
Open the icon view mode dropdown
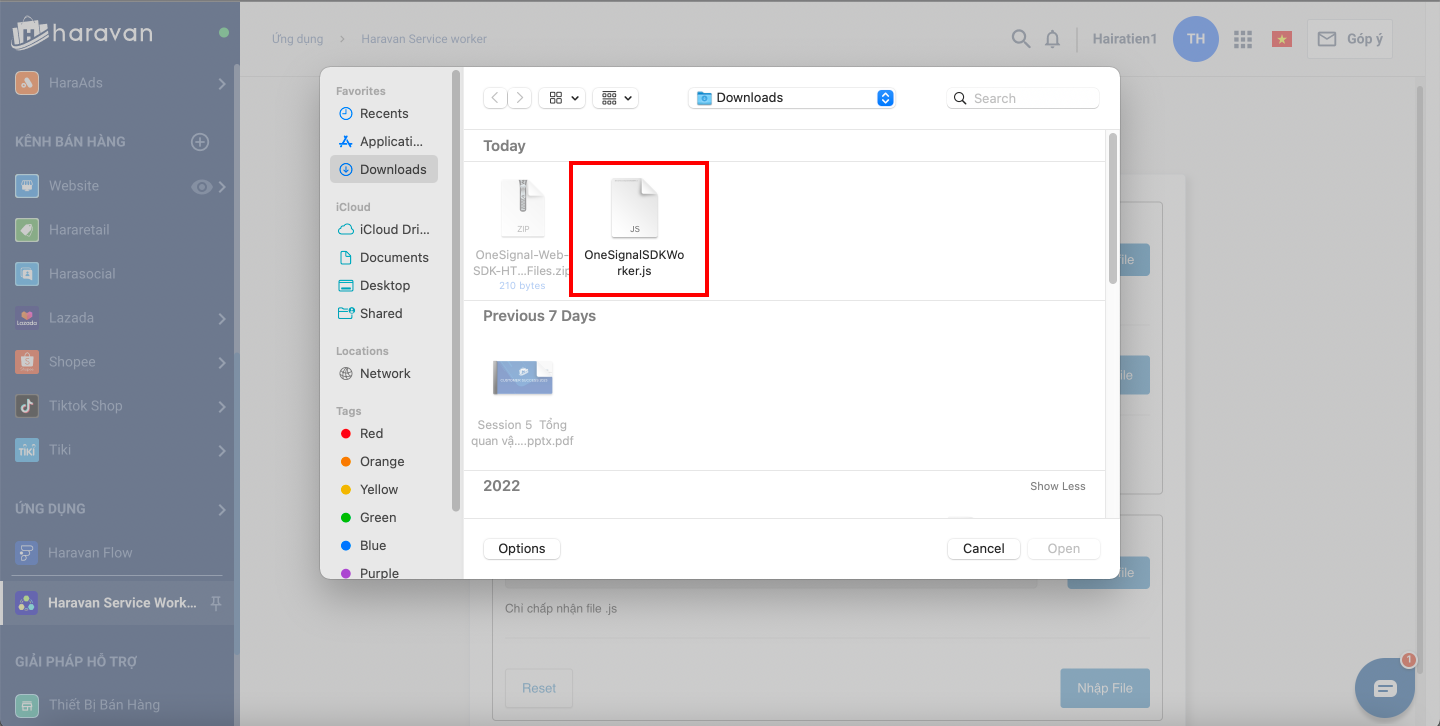tap(562, 98)
